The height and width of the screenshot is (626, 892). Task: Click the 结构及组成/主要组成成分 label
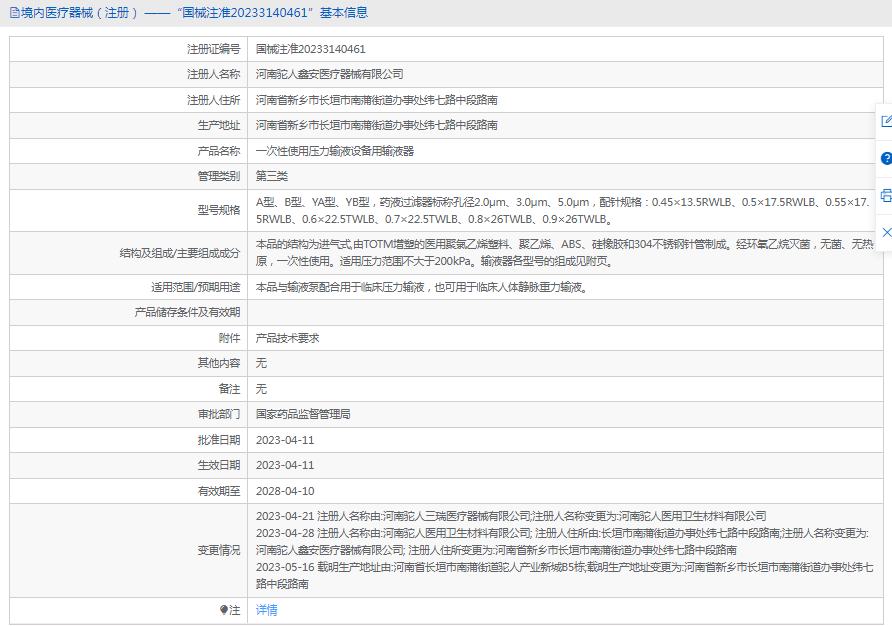(180, 253)
